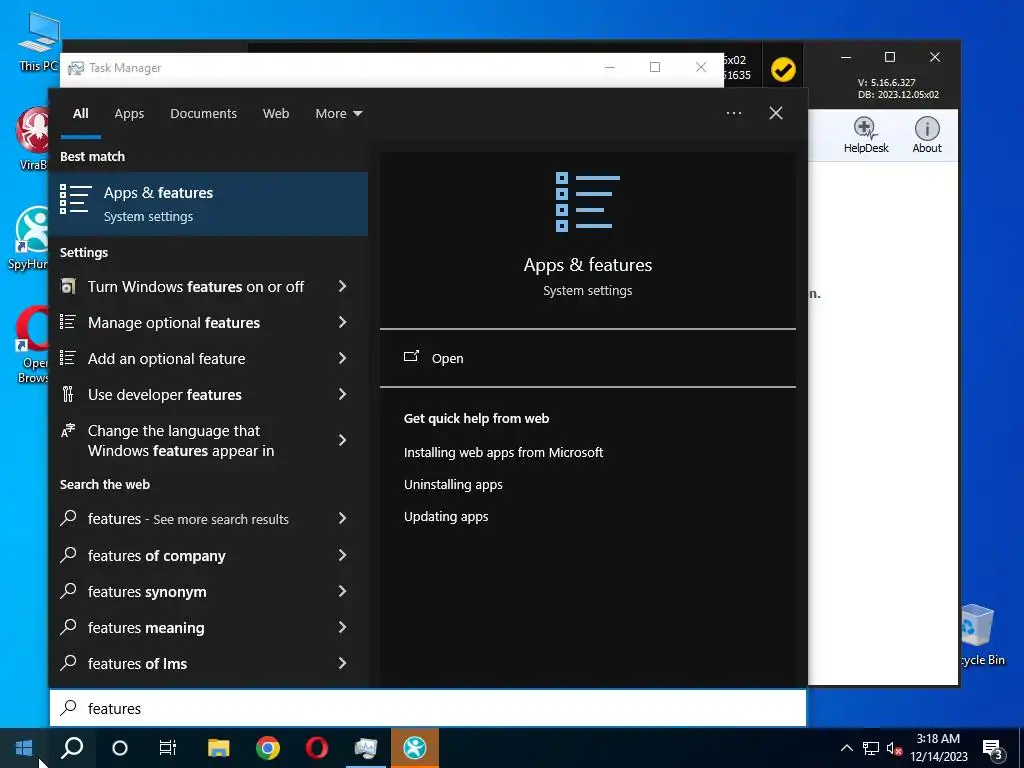Switch to the Documents search filter tab
Screen dimensions: 1024x768
coord(203,114)
